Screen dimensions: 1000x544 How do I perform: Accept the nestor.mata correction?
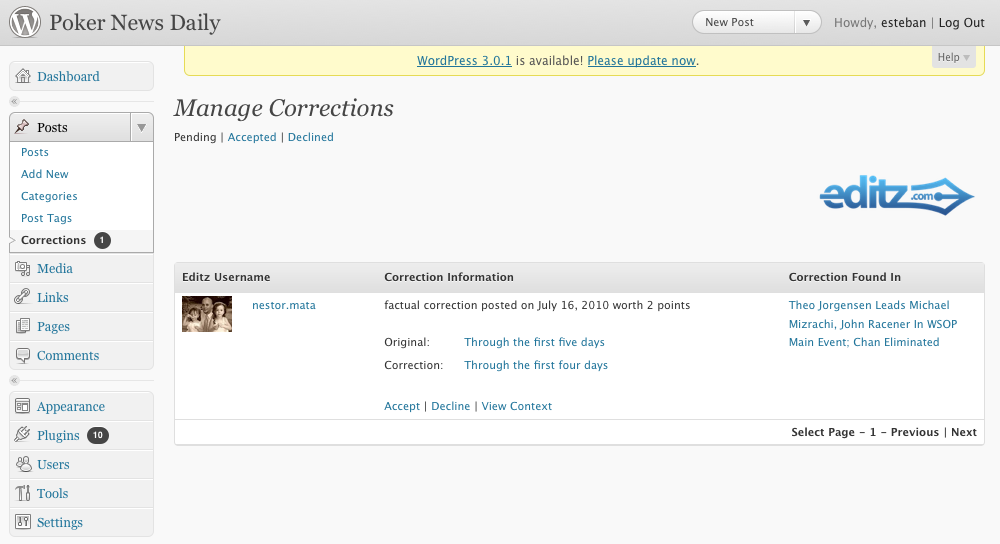coord(402,406)
